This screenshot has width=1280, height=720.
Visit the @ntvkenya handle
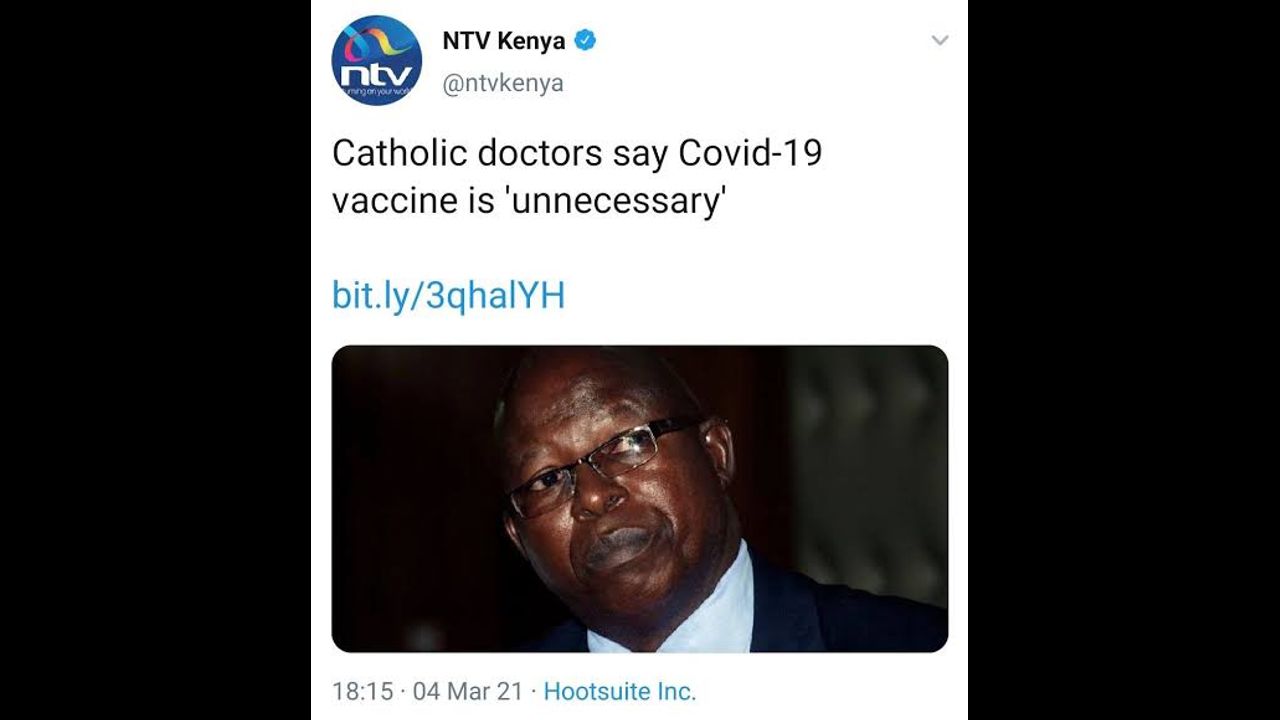tap(503, 84)
